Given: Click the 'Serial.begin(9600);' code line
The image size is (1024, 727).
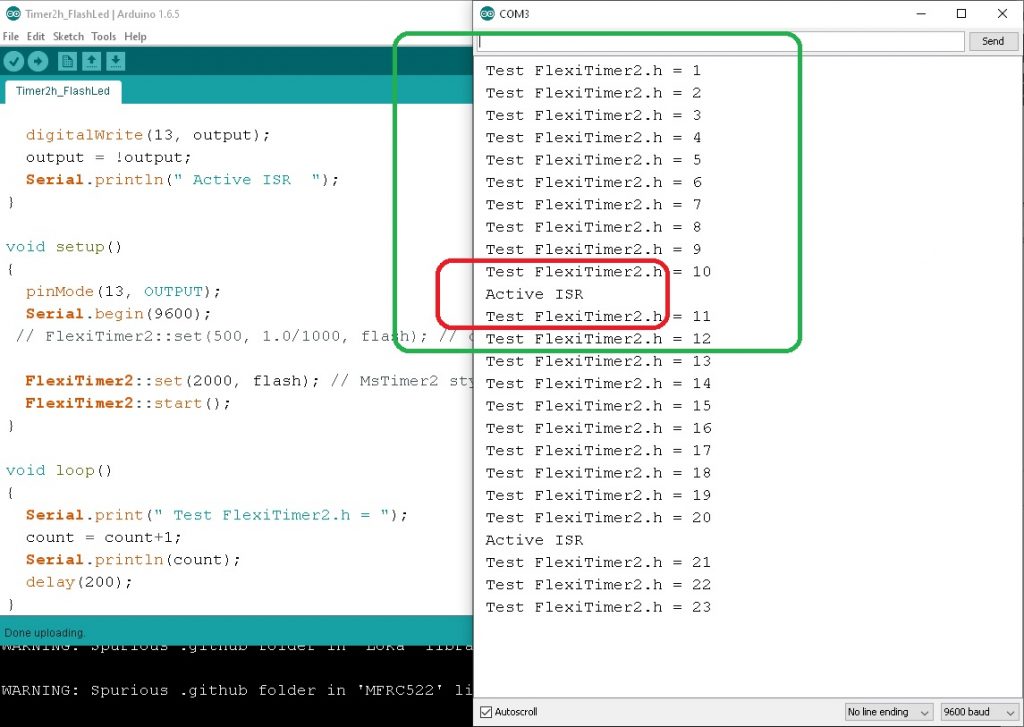Looking at the screenshot, I should click(119, 314).
